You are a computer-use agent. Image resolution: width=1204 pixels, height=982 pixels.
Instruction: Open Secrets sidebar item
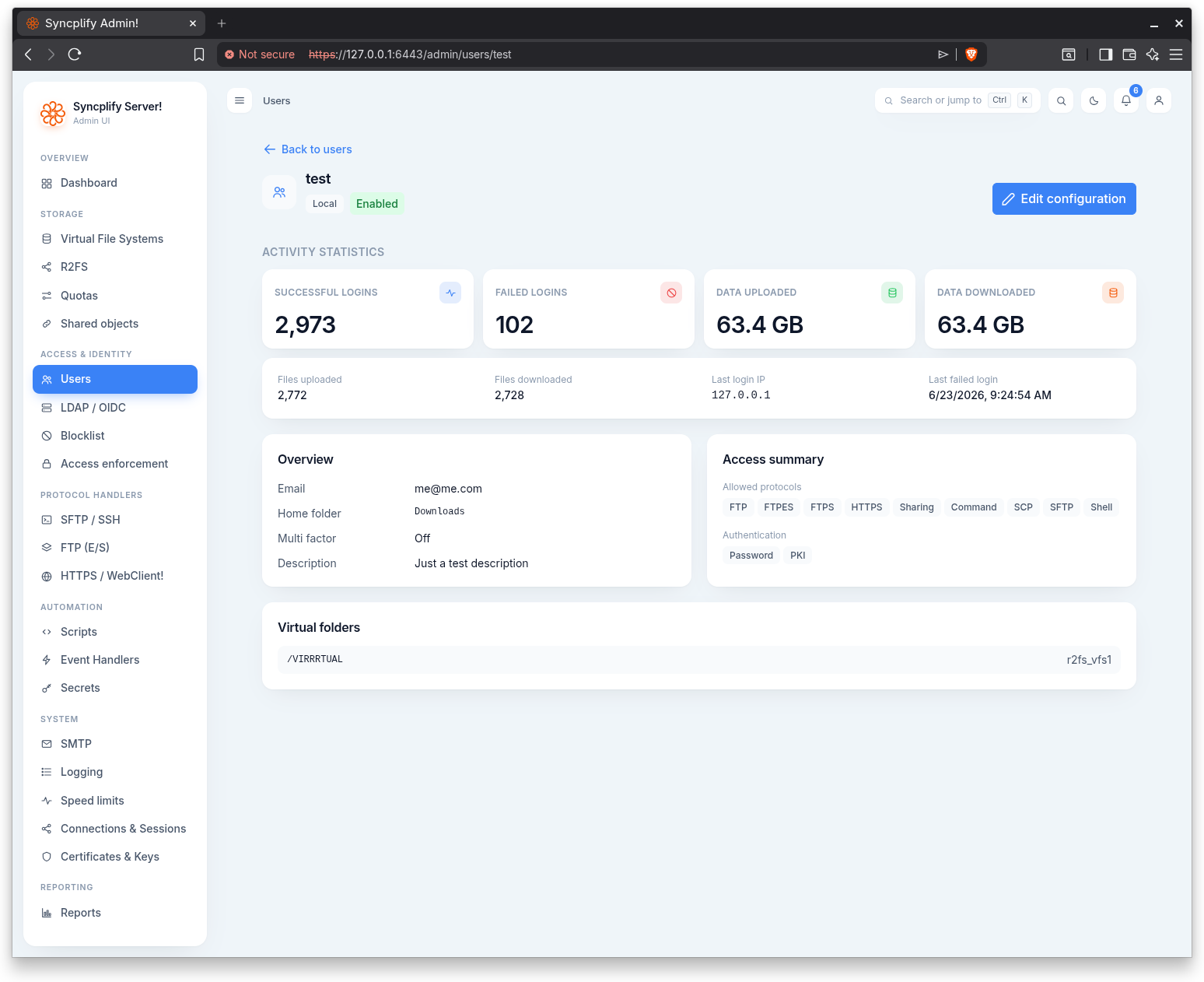click(115, 688)
